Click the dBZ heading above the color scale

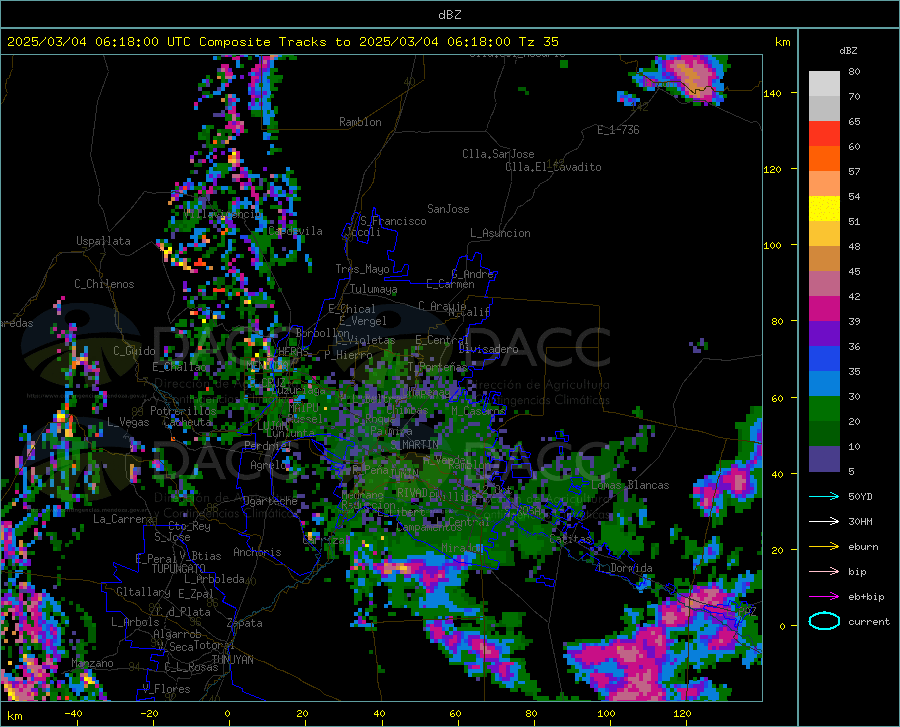click(848, 50)
